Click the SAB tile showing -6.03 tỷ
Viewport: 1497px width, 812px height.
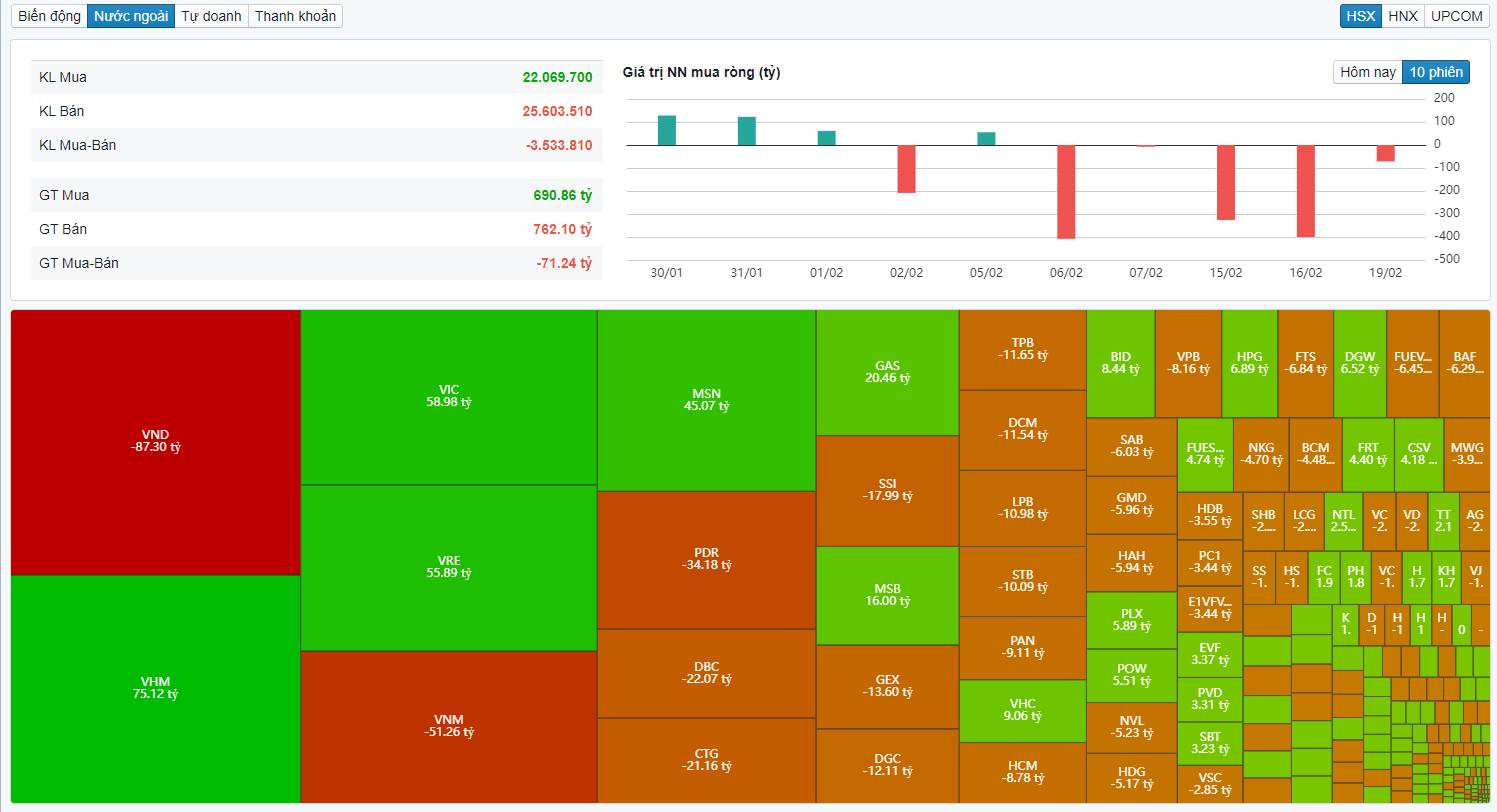(1132, 446)
